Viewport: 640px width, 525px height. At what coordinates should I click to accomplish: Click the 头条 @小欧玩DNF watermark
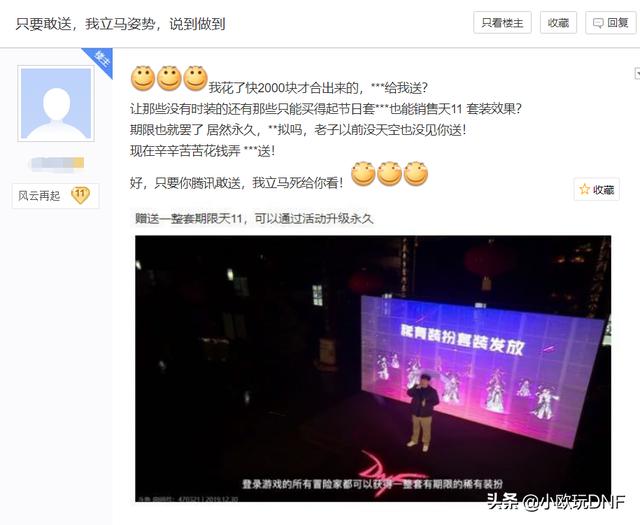tap(556, 502)
